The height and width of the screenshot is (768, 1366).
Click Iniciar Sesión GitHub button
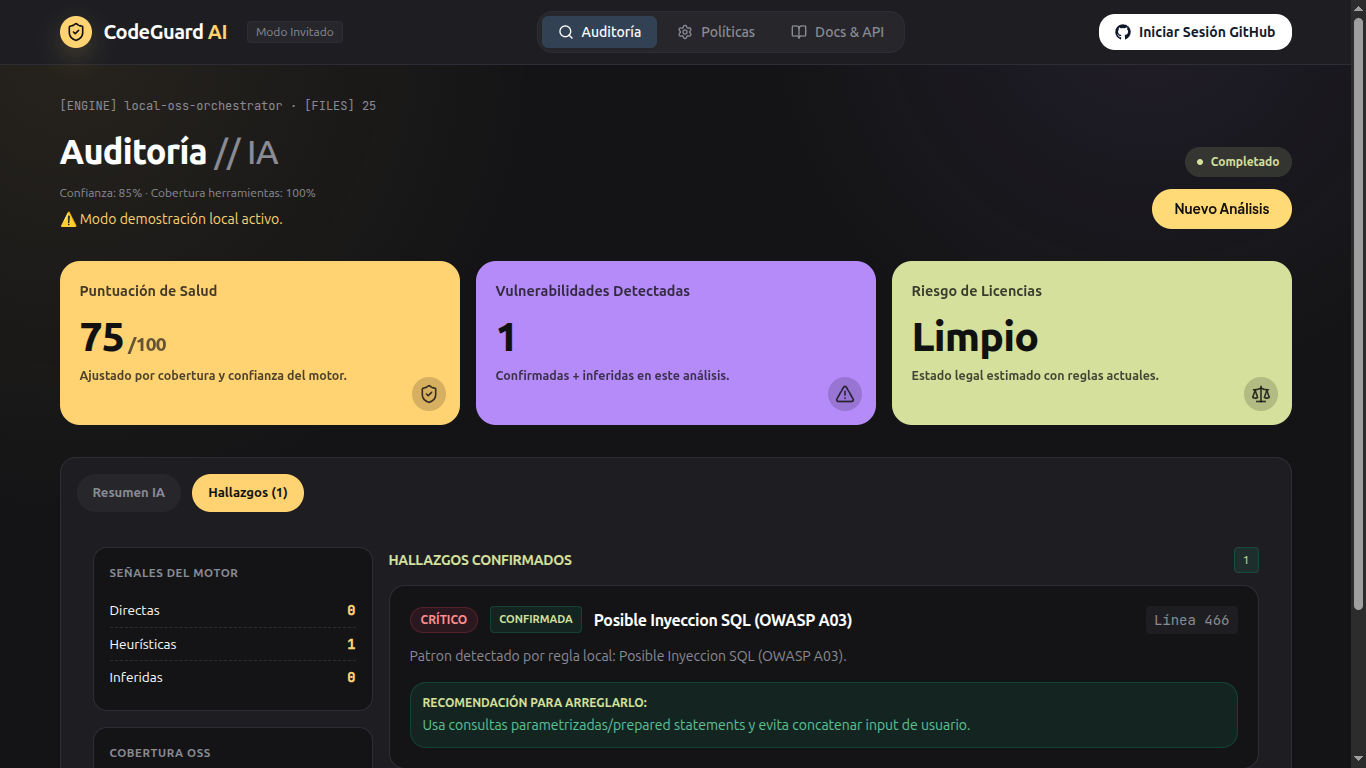click(1195, 32)
